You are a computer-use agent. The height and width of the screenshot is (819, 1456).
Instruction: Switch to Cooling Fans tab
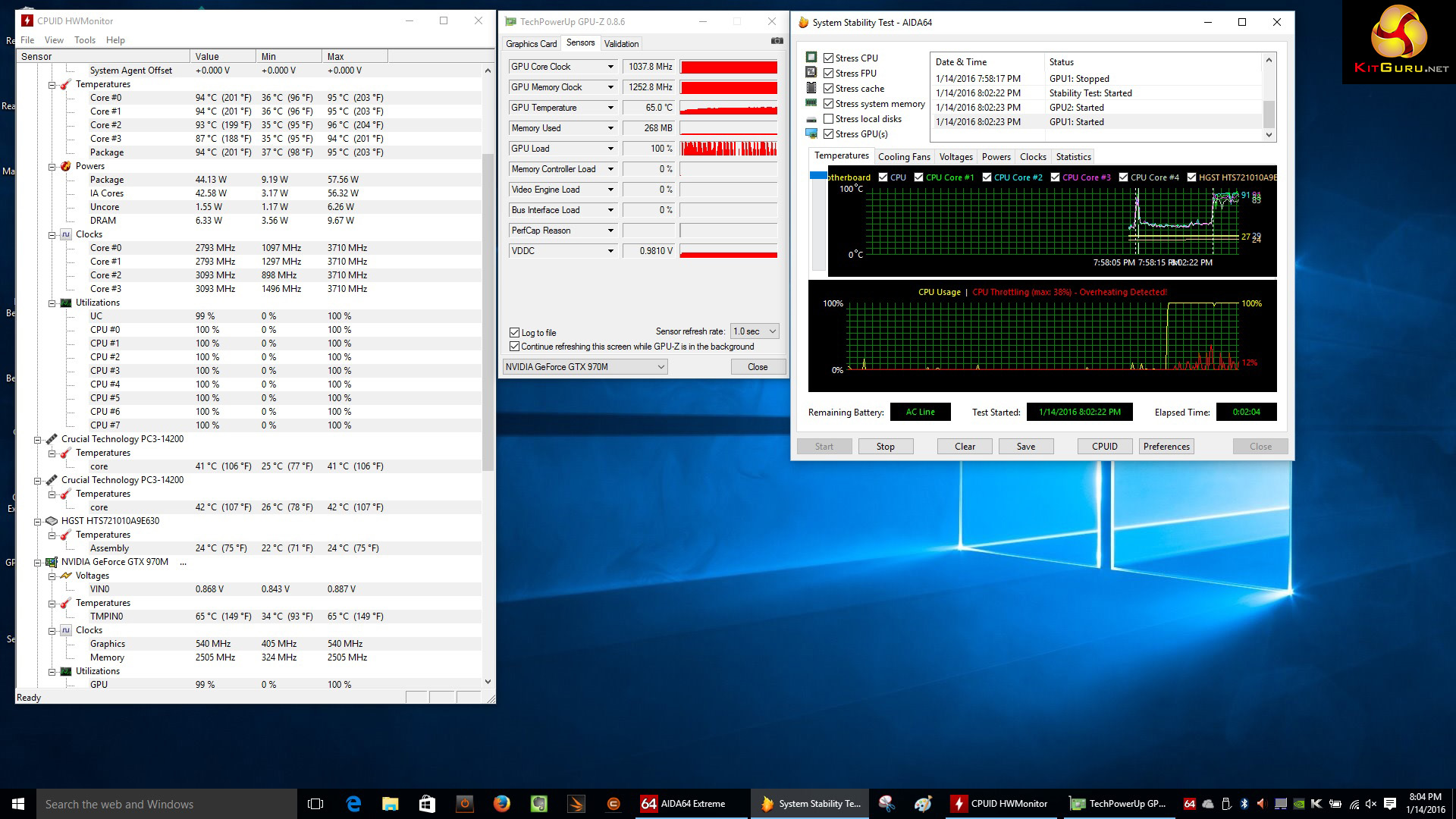[x=903, y=157]
